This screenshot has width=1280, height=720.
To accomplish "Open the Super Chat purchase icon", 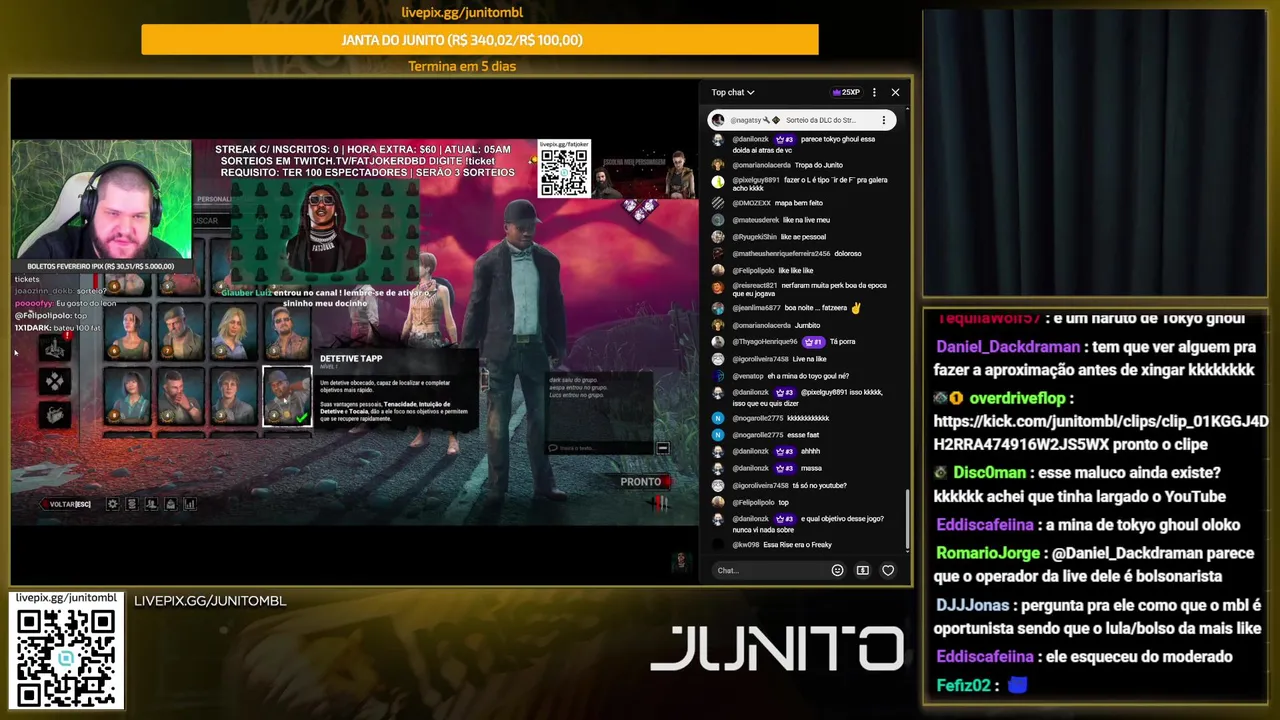I will coord(863,570).
